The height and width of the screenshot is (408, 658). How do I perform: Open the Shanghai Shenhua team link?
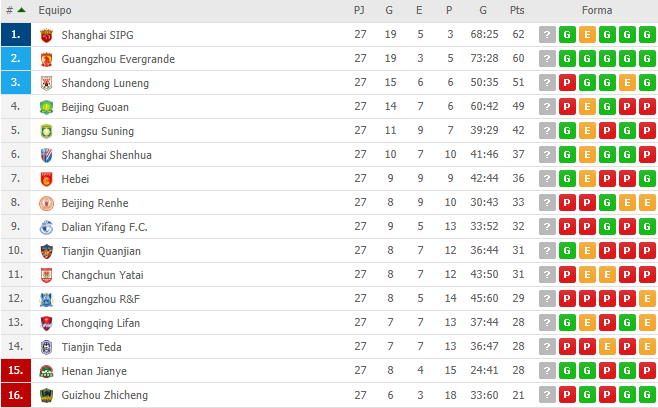click(x=106, y=155)
